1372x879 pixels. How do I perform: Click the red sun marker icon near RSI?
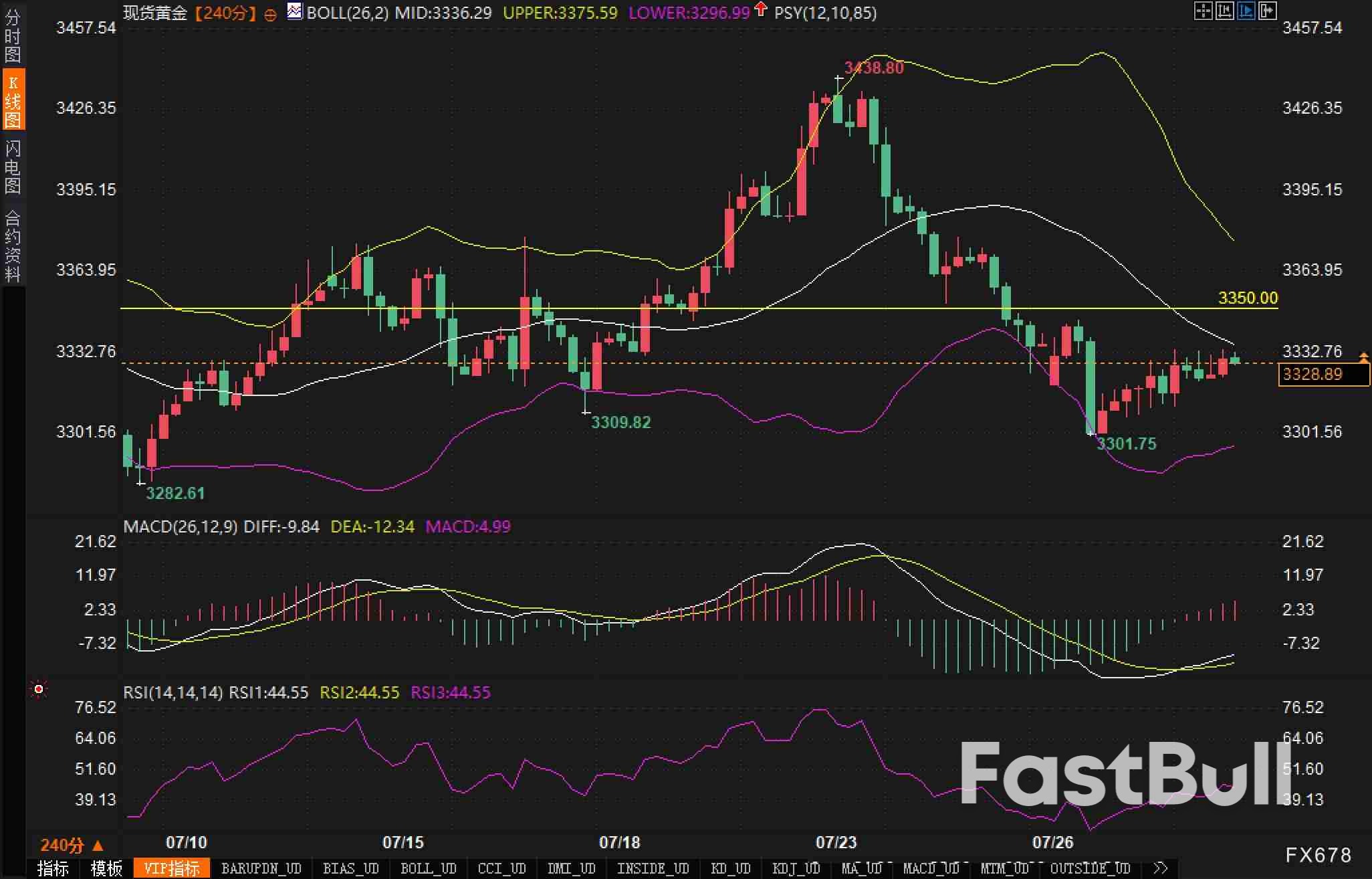39,689
